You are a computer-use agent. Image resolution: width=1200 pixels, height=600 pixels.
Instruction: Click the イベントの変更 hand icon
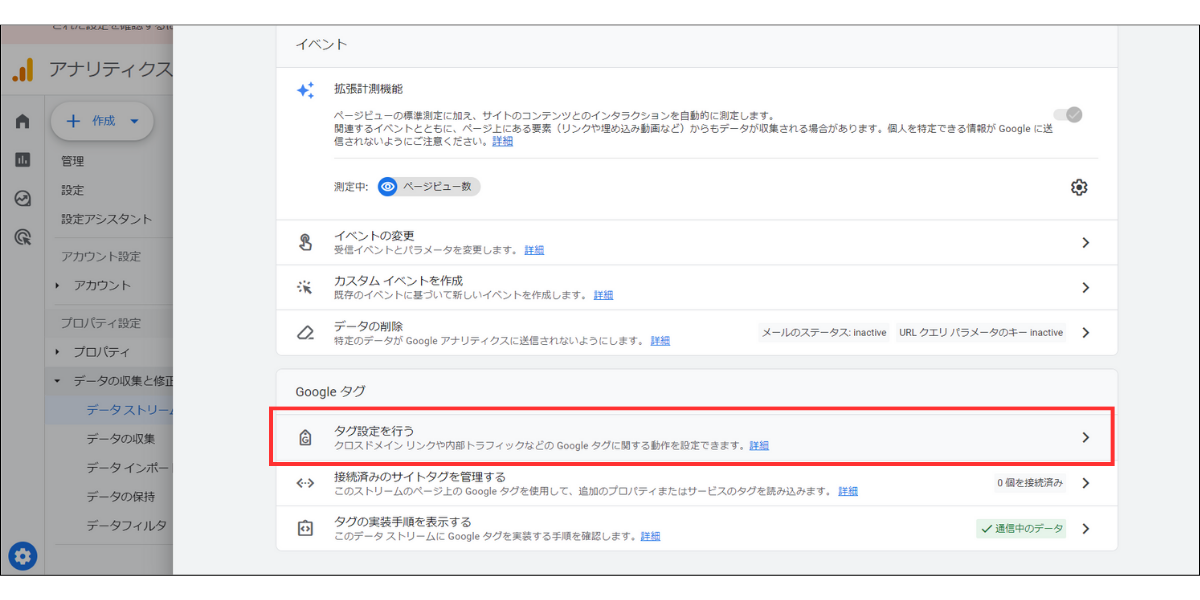(306, 242)
